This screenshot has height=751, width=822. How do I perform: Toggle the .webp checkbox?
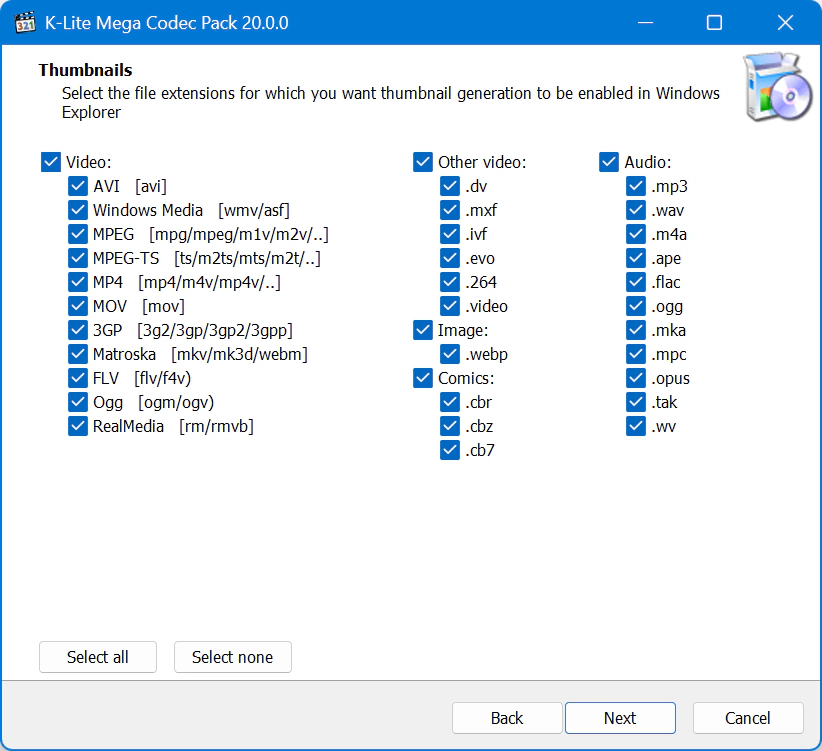pyautogui.click(x=450, y=354)
